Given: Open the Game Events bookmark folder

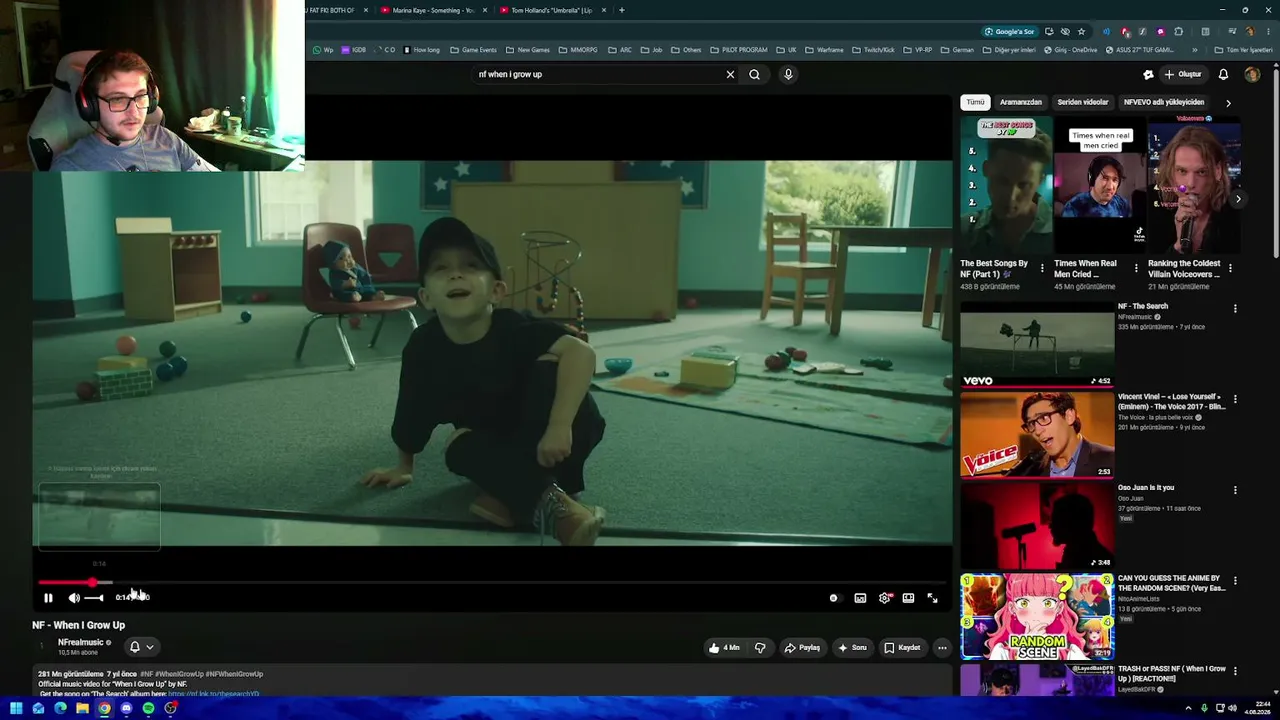Looking at the screenshot, I should (472, 50).
